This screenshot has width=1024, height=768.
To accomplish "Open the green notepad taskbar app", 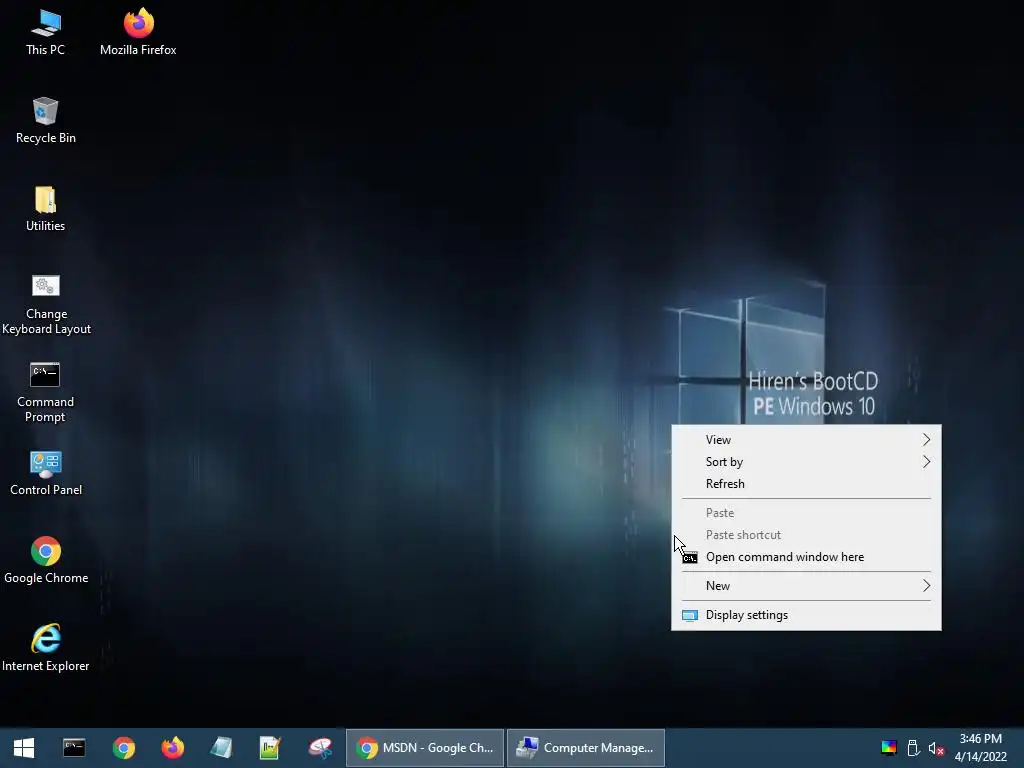I will click(x=270, y=748).
